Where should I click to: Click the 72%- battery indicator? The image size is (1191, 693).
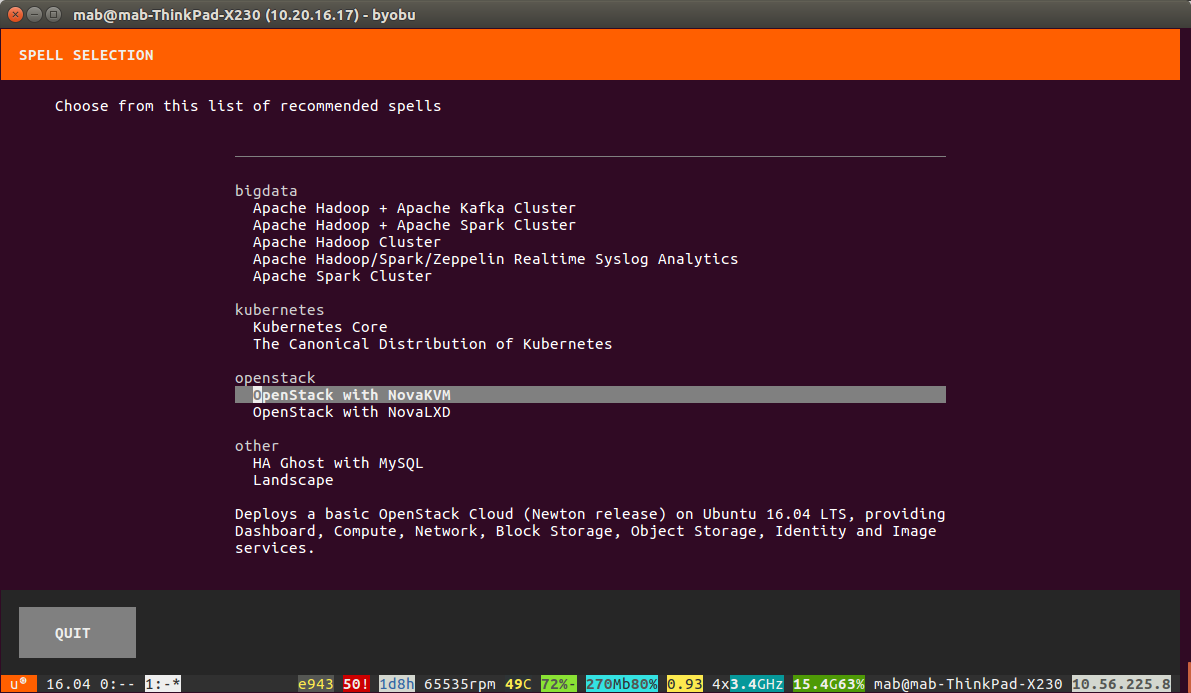tap(558, 684)
